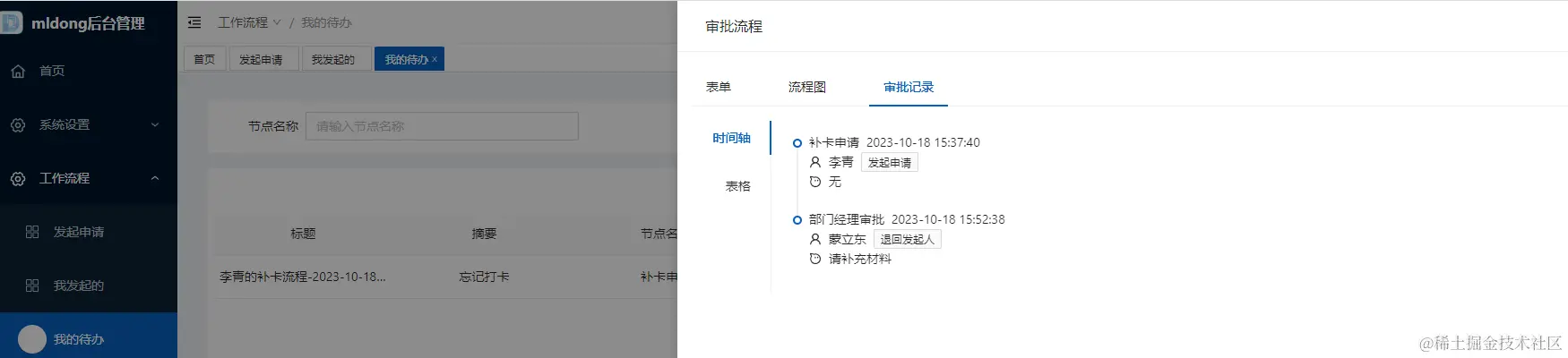Click the 工作流程 gear icon
Screen dimensions: 1568x358
click(18, 179)
